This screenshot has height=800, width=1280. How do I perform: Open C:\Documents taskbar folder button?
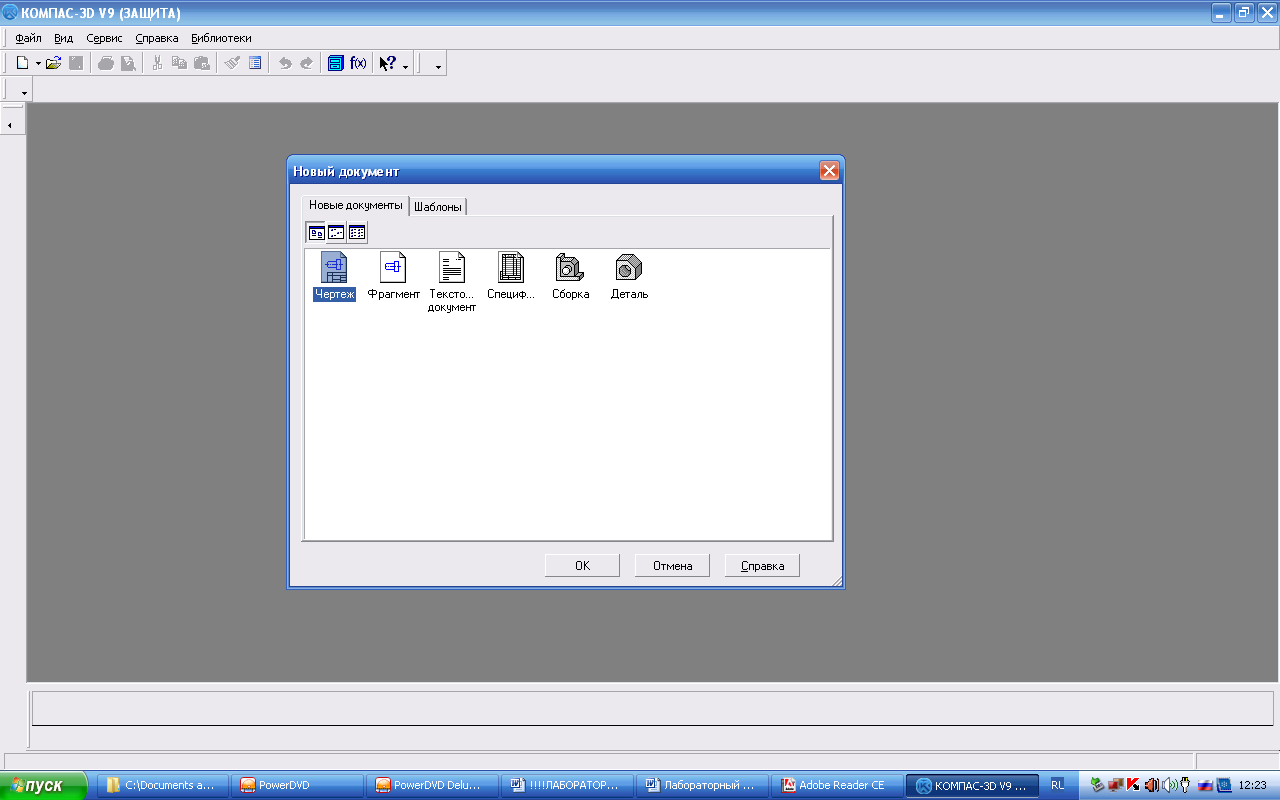[163, 785]
